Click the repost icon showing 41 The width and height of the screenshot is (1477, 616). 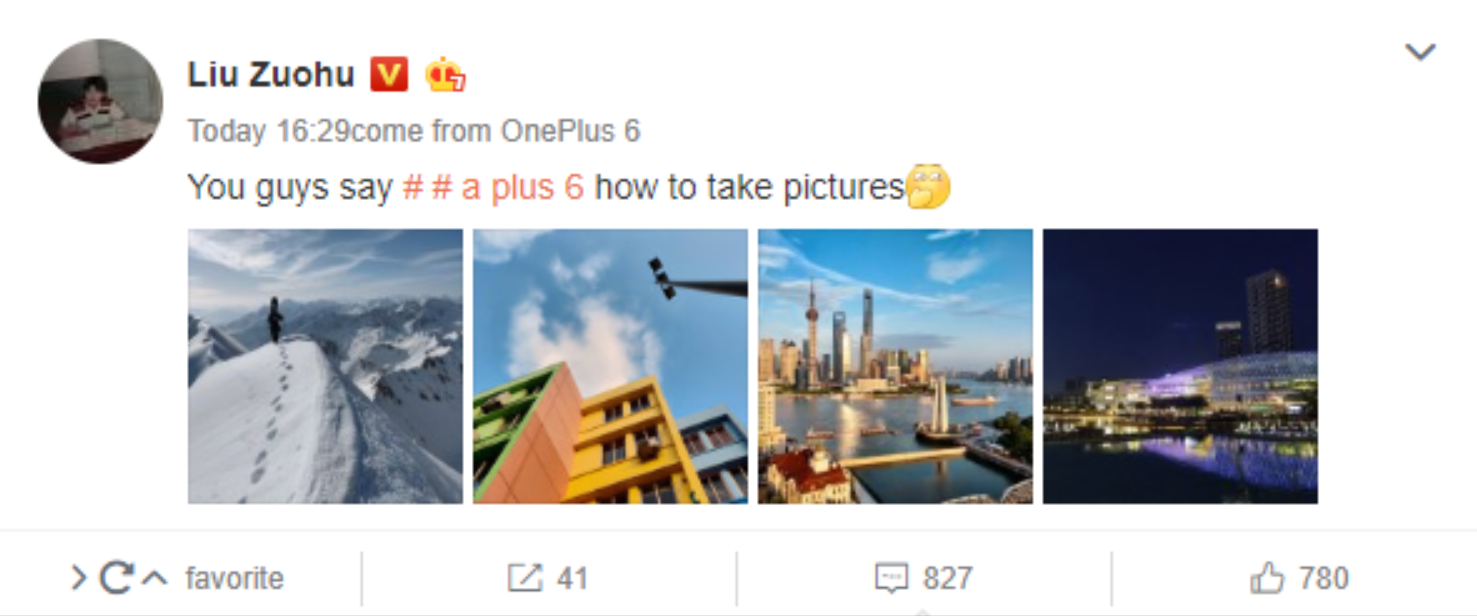point(524,578)
